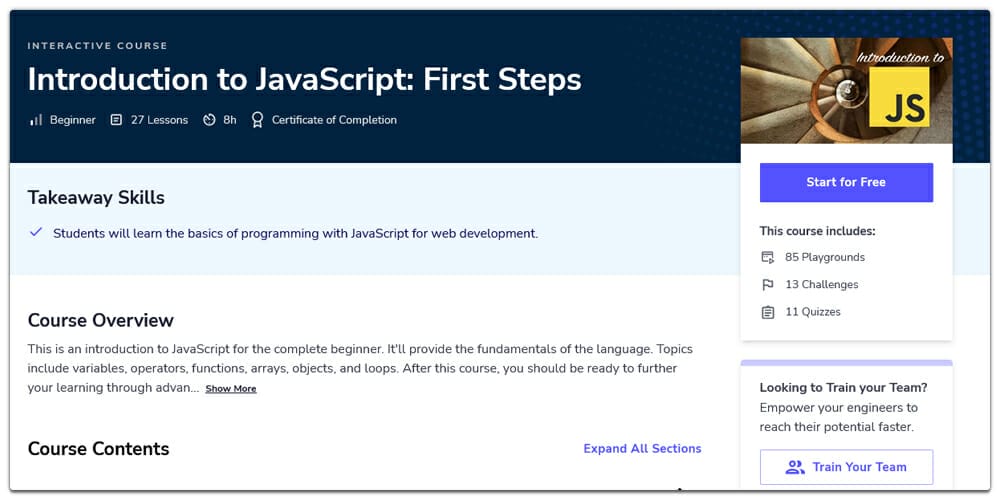This screenshot has height=500, width=1000.
Task: Click the Playgrounds icon in course includes
Action: tap(768, 258)
